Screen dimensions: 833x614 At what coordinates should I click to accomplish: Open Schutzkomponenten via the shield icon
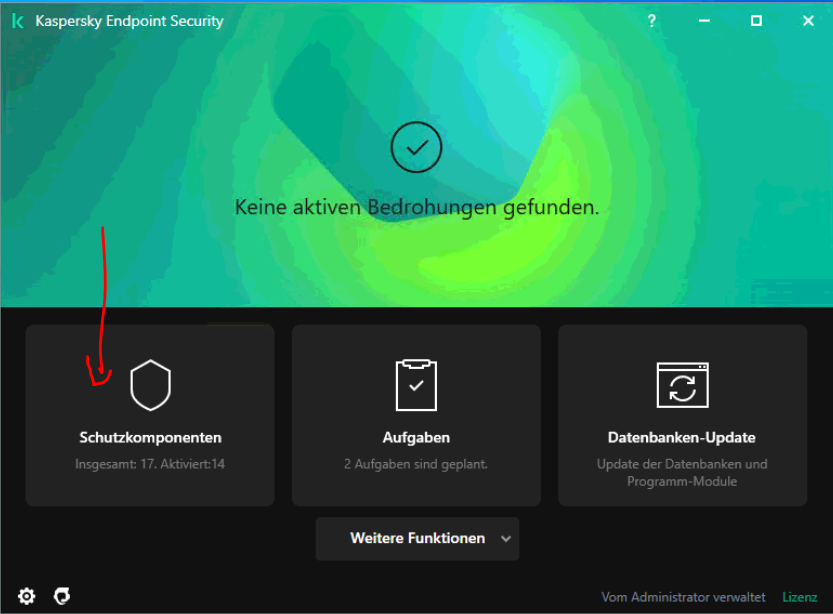pyautogui.click(x=150, y=385)
